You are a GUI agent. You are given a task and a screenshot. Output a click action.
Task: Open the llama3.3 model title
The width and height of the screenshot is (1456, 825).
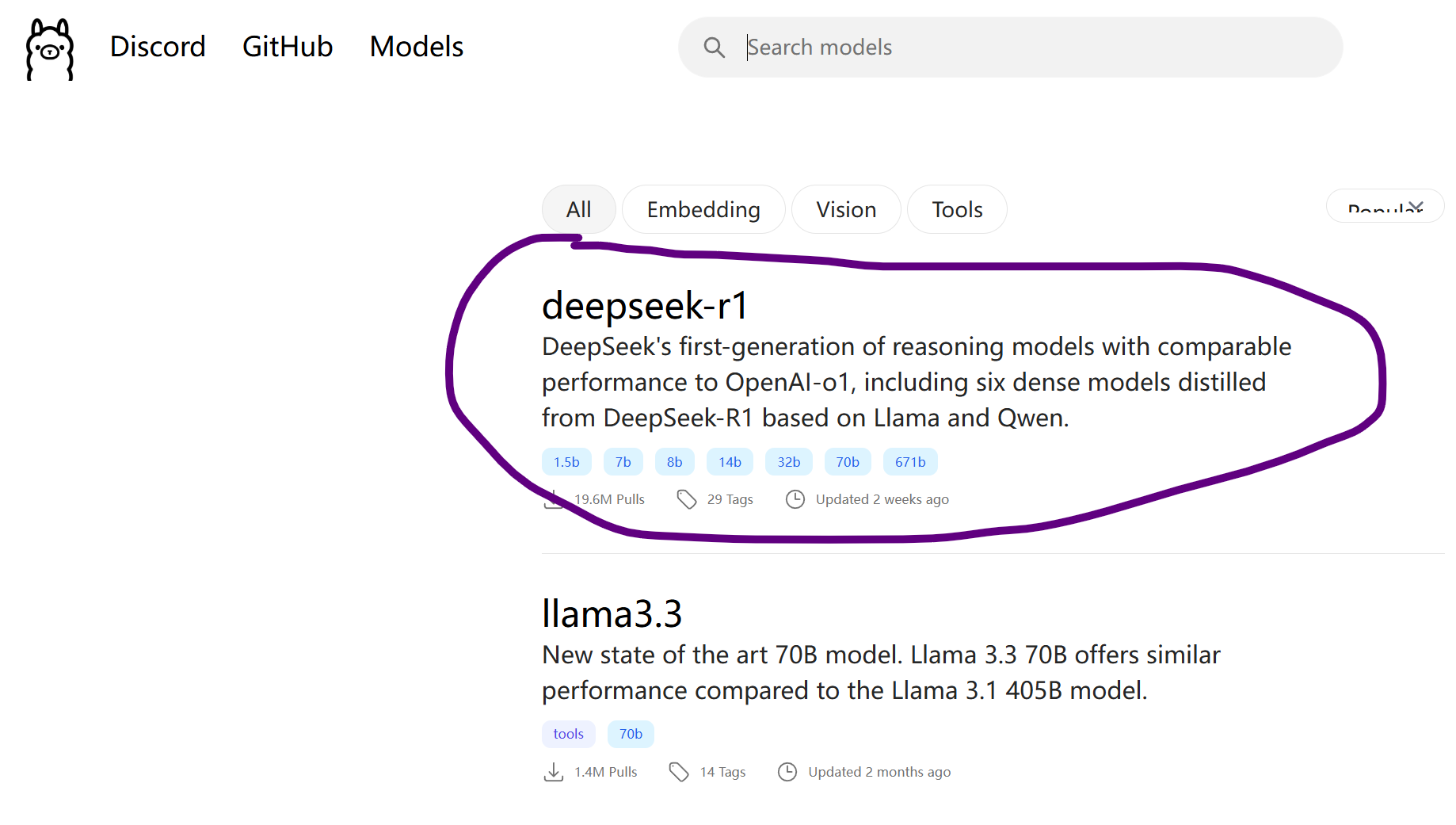point(612,614)
